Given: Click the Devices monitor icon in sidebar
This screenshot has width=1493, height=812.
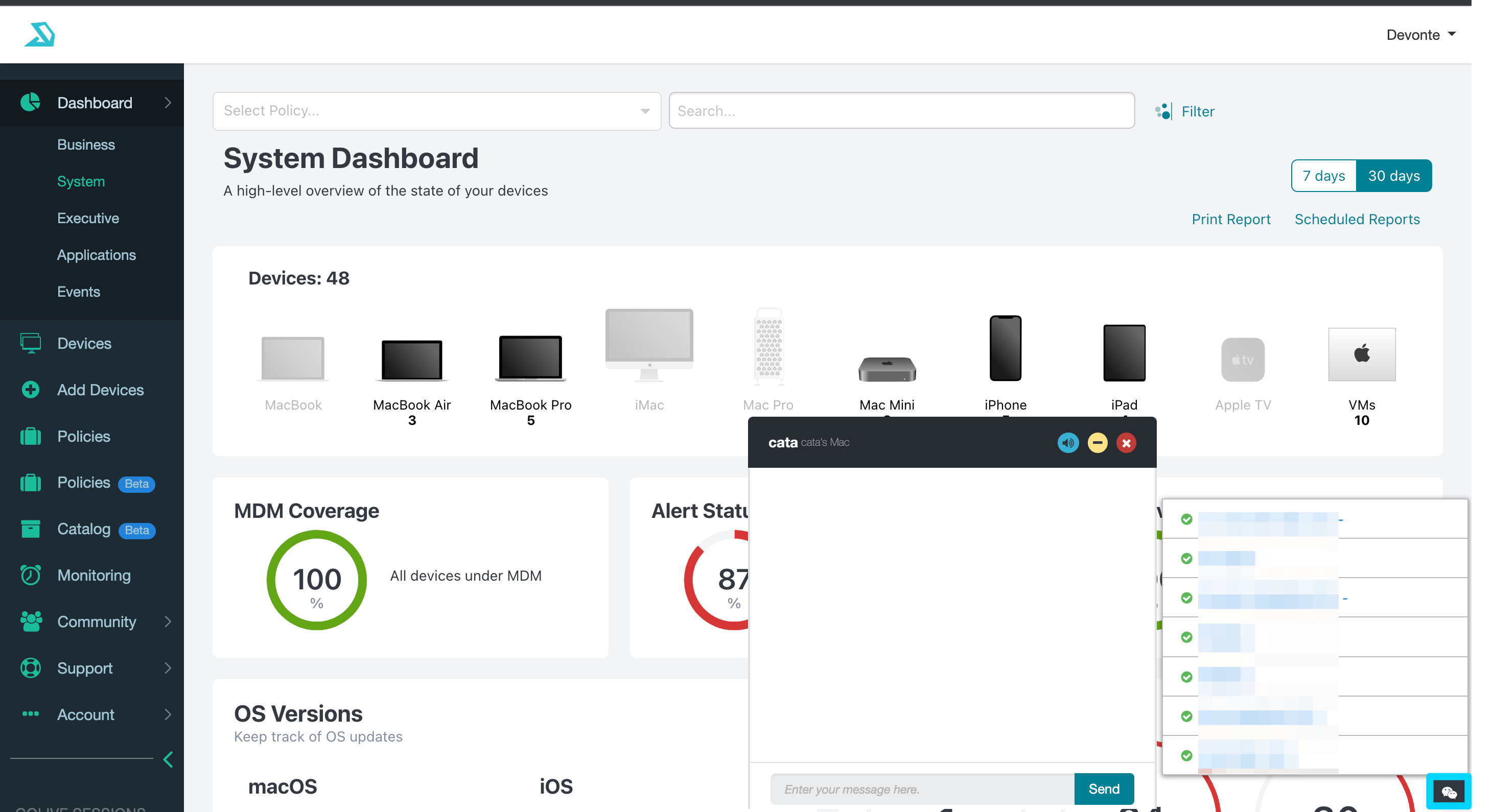Looking at the screenshot, I should pyautogui.click(x=30, y=343).
